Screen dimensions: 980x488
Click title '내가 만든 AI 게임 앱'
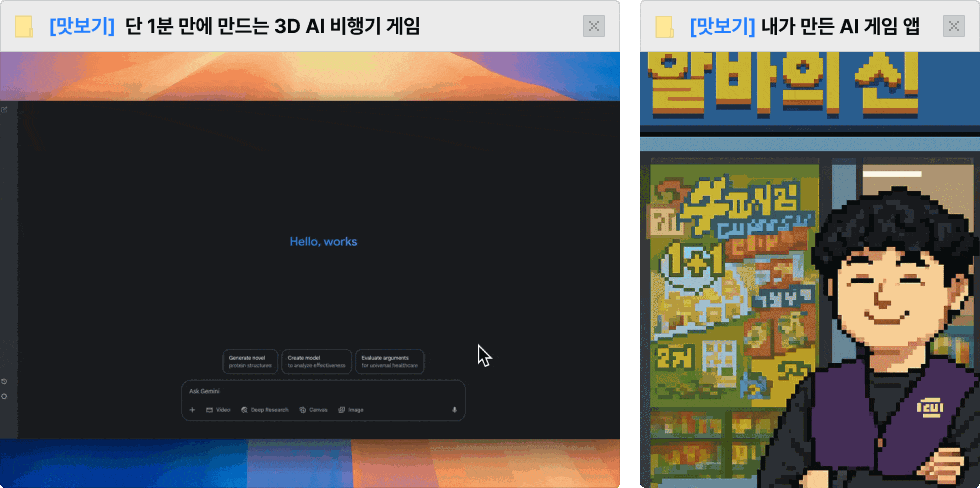(839, 27)
